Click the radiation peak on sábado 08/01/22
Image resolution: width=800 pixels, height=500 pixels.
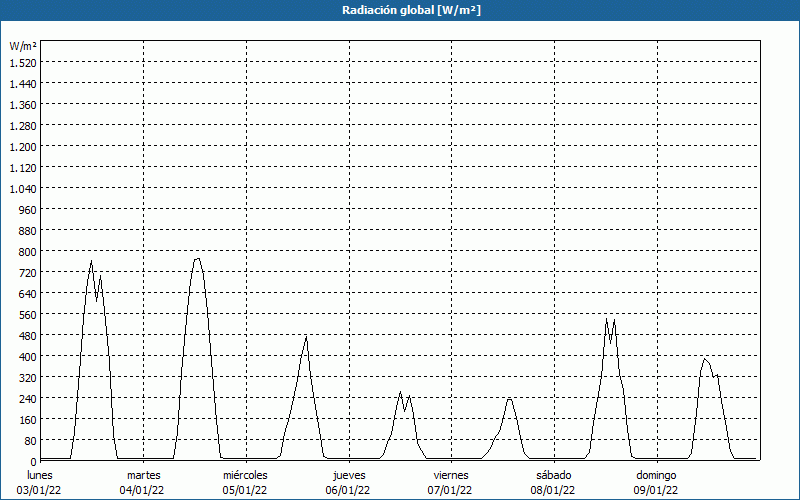(x=607, y=319)
